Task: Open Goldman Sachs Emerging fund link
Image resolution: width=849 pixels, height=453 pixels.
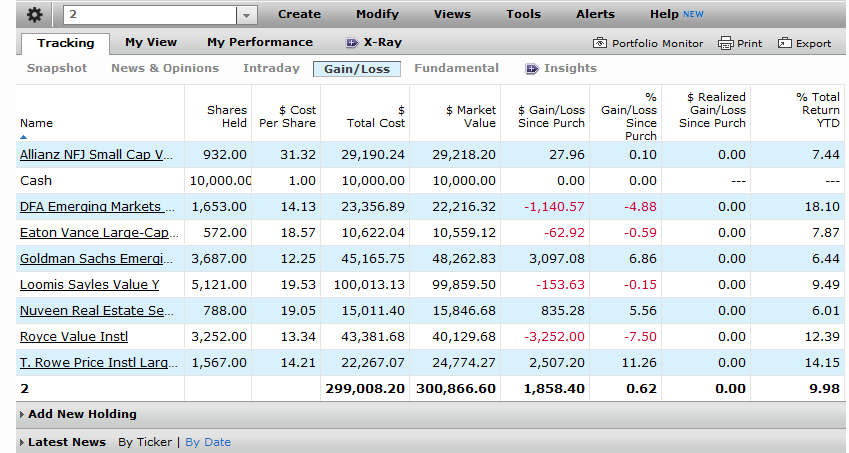Action: pyautogui.click(x=96, y=259)
